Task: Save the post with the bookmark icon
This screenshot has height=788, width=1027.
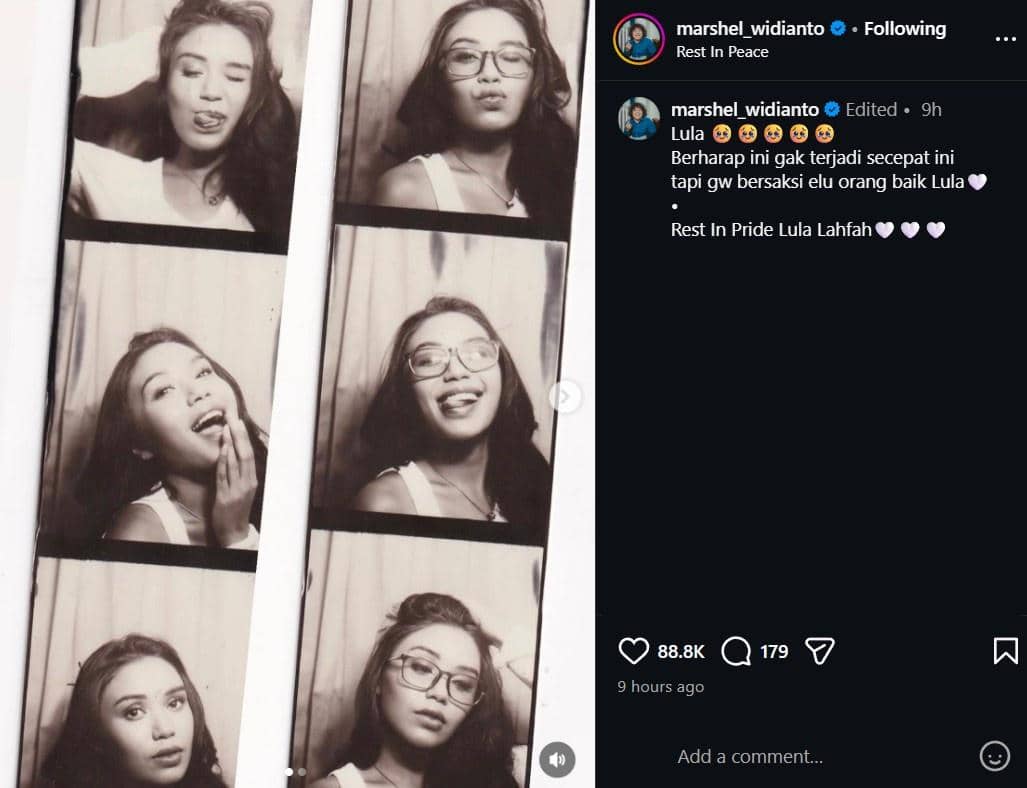Action: [1006, 651]
